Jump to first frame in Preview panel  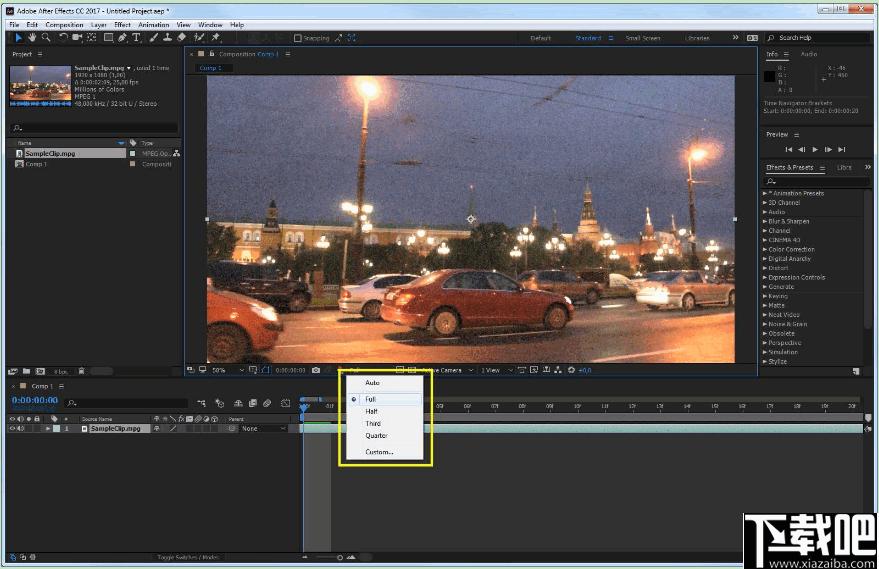[789, 150]
